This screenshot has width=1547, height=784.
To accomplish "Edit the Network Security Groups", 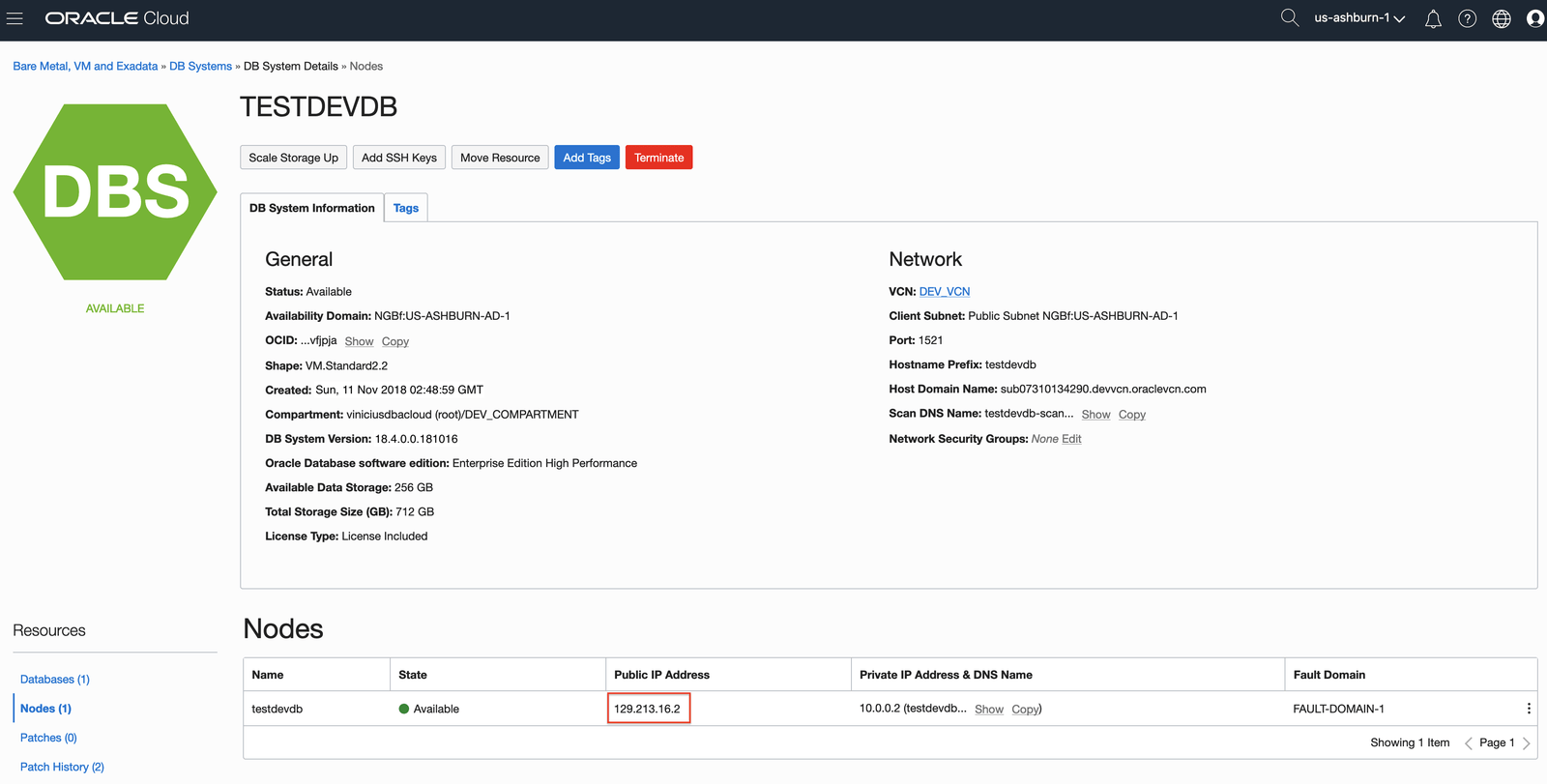I will click(1071, 439).
